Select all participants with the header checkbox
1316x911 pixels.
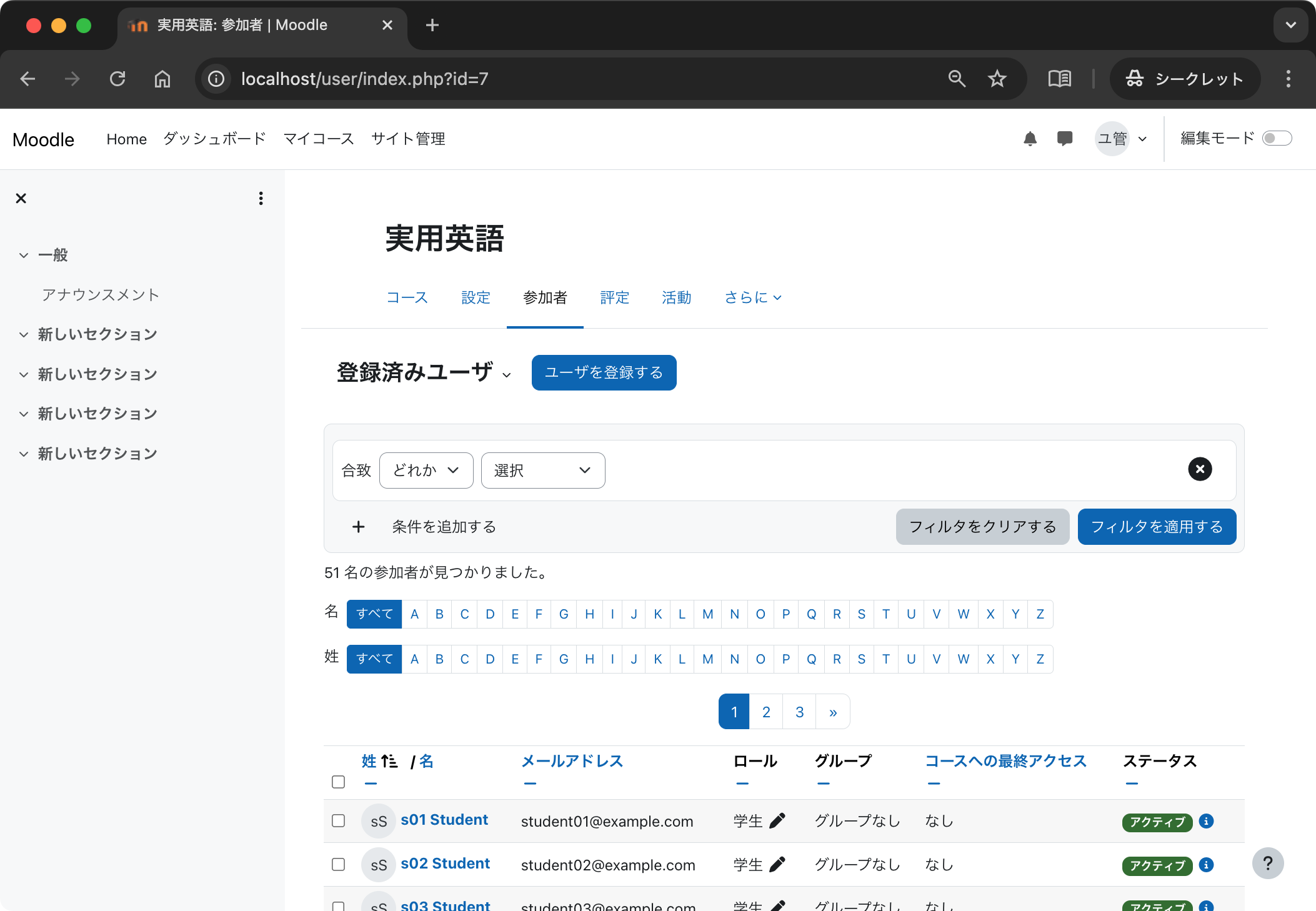click(338, 782)
